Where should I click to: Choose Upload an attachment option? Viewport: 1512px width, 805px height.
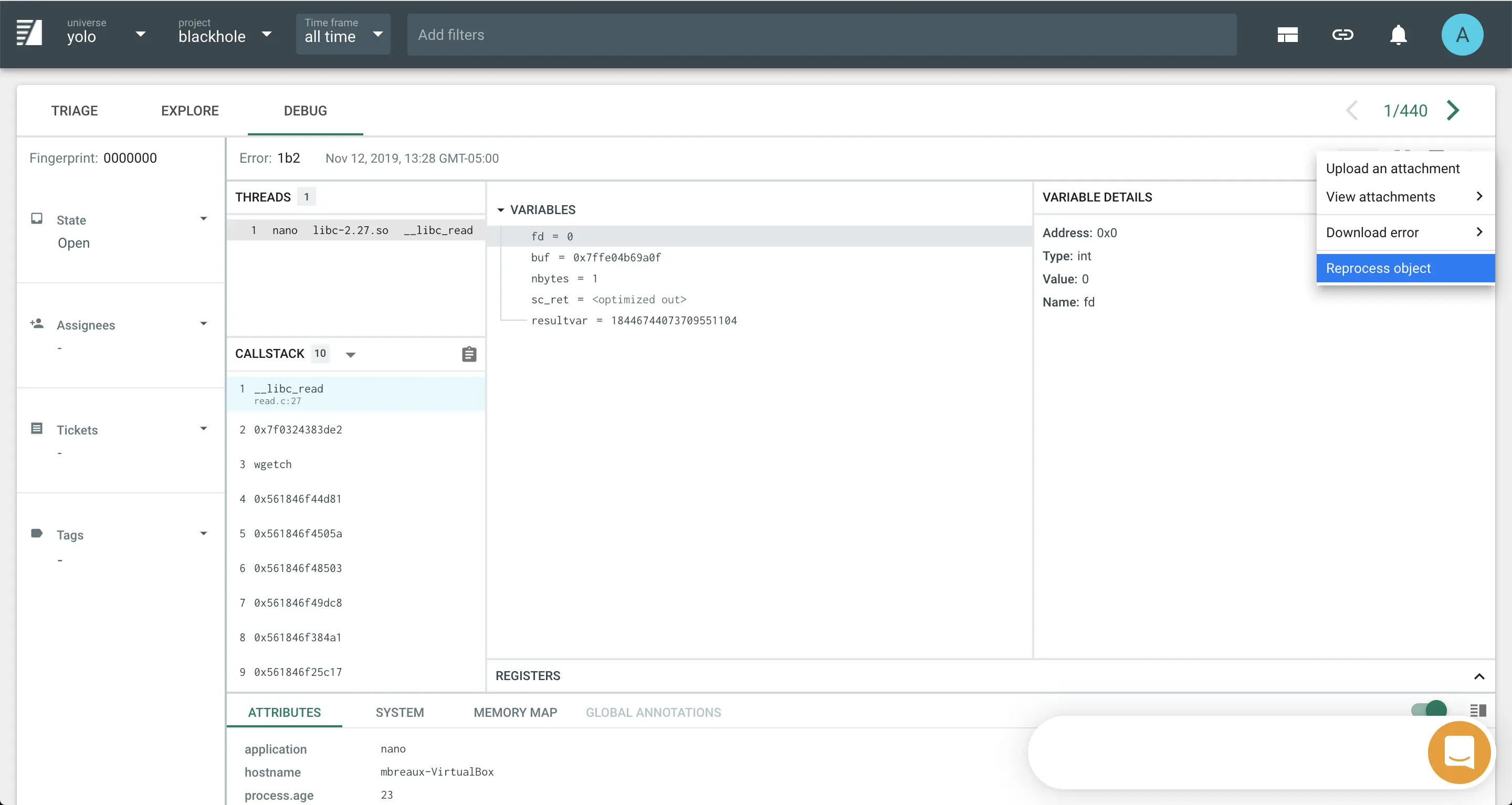1392,168
